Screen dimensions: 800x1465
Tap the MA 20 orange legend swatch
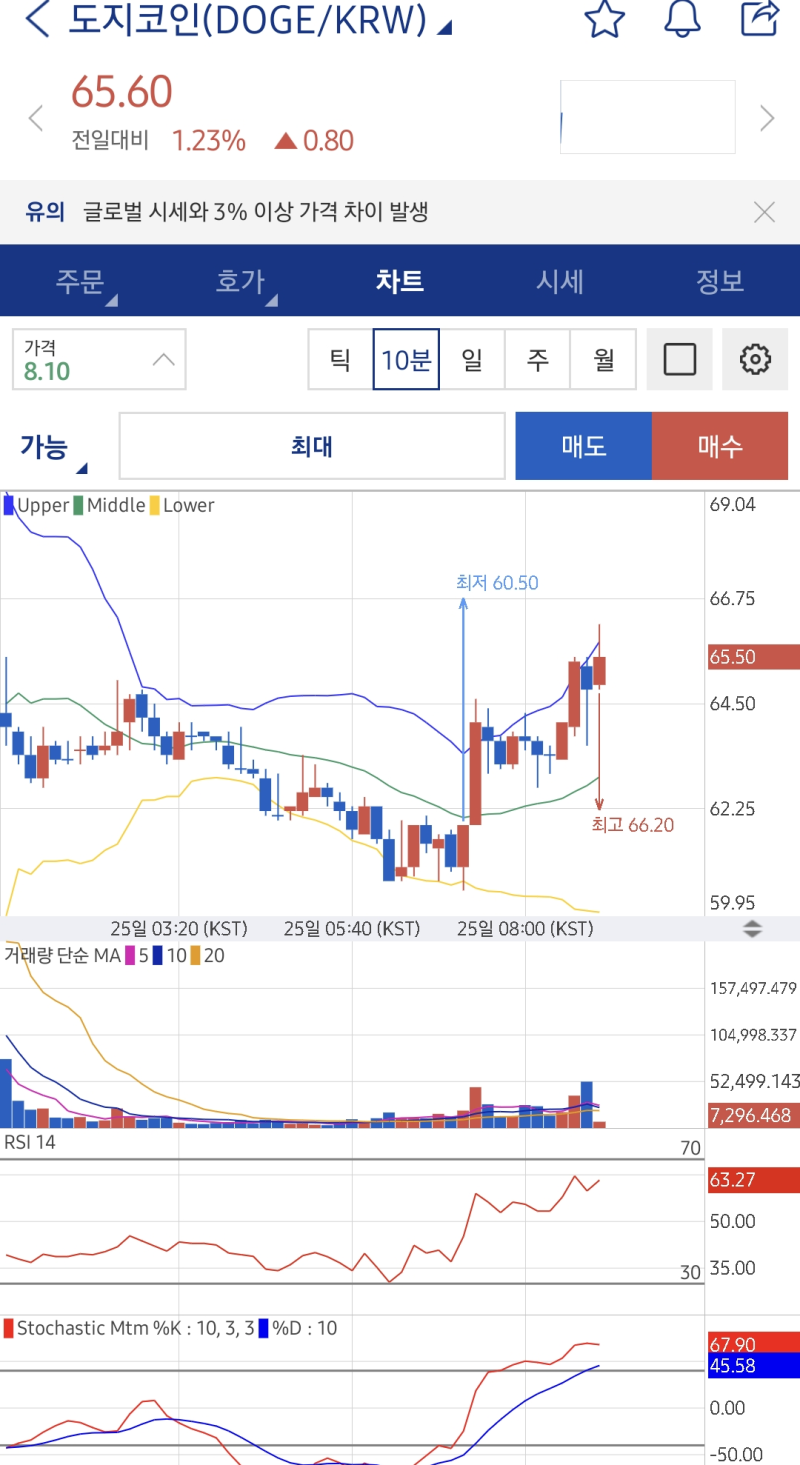[195, 955]
